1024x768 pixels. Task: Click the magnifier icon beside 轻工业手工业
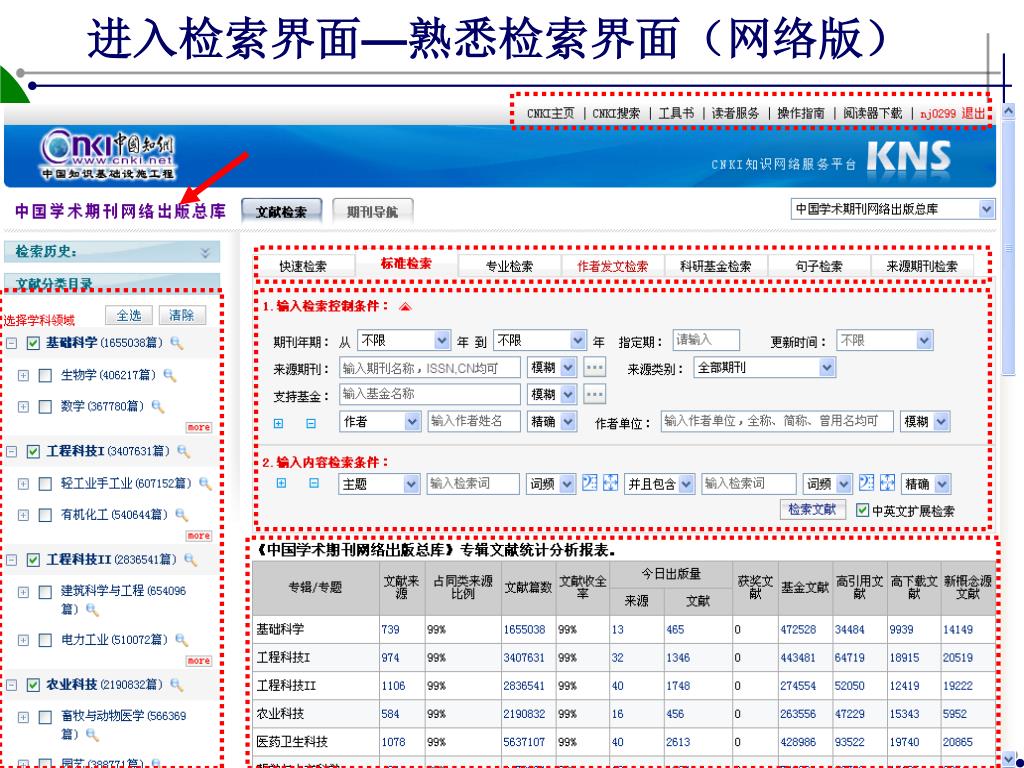[x=206, y=484]
